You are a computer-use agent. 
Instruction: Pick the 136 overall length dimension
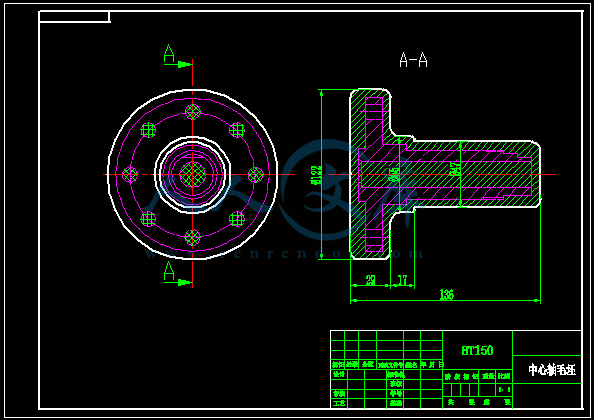point(446,294)
